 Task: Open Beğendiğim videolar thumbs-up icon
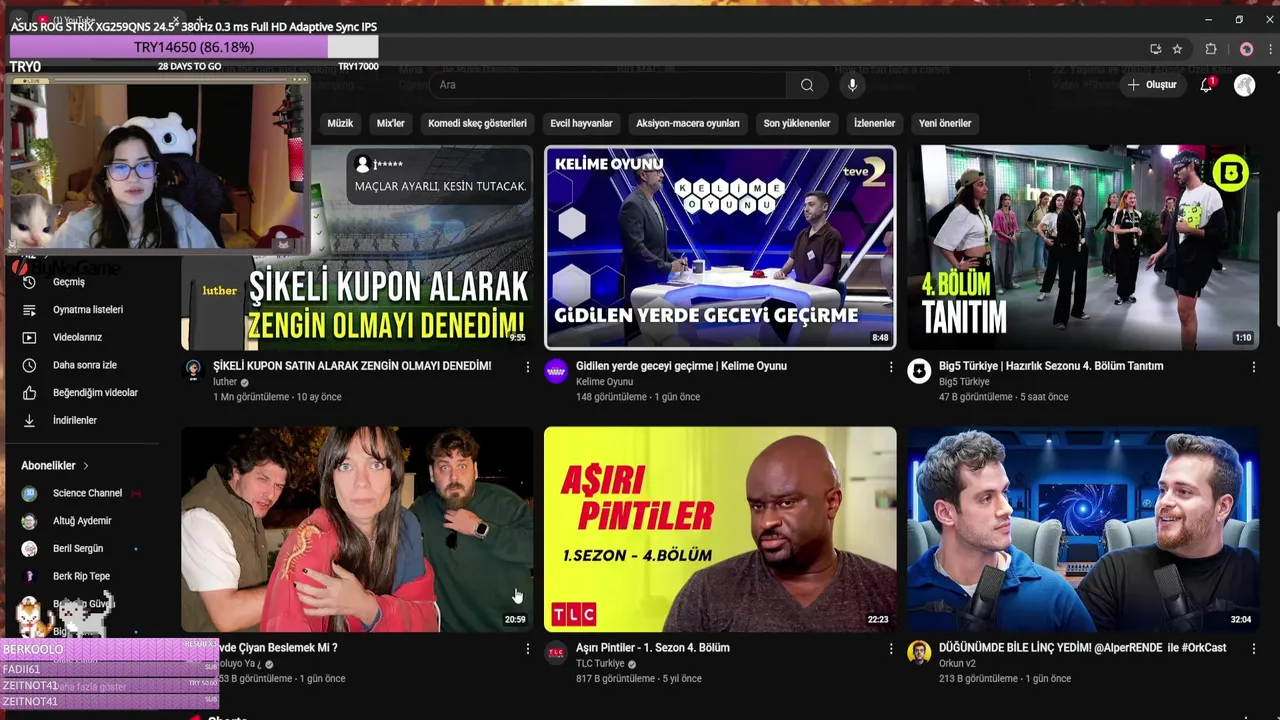(29, 393)
